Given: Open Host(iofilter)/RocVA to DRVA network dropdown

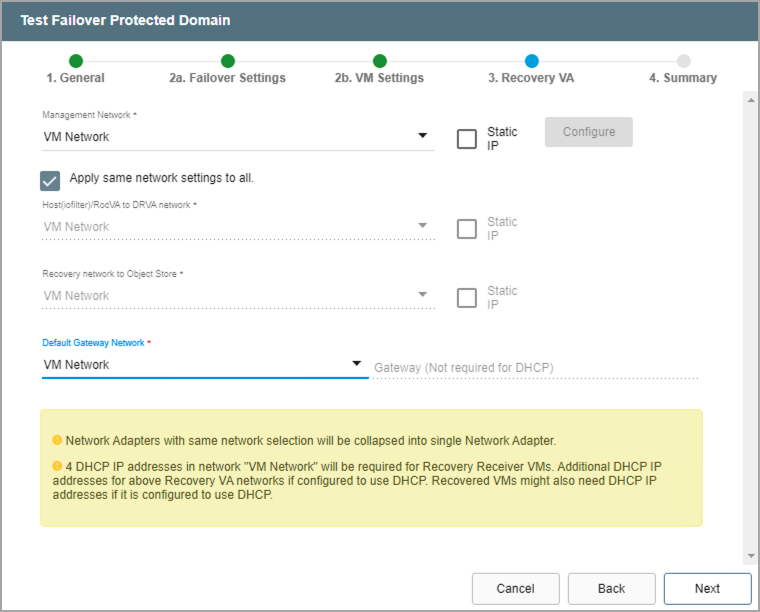Looking at the screenshot, I should 238,227.
